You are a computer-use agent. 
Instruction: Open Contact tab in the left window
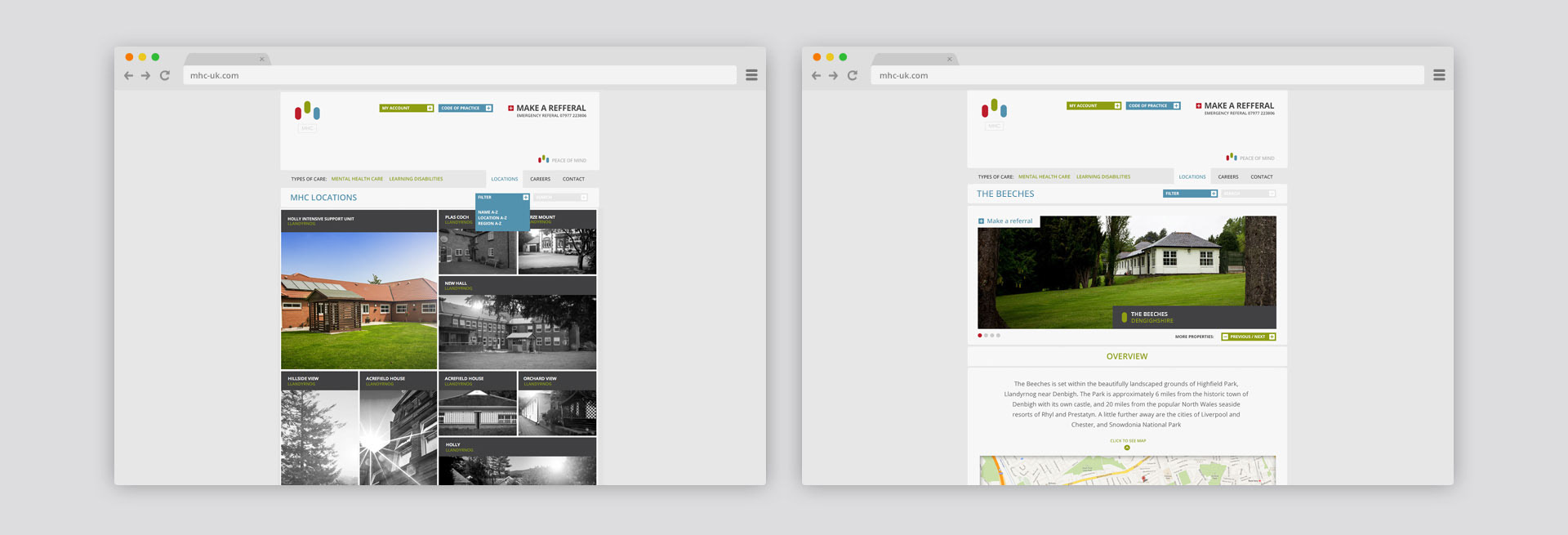573,179
